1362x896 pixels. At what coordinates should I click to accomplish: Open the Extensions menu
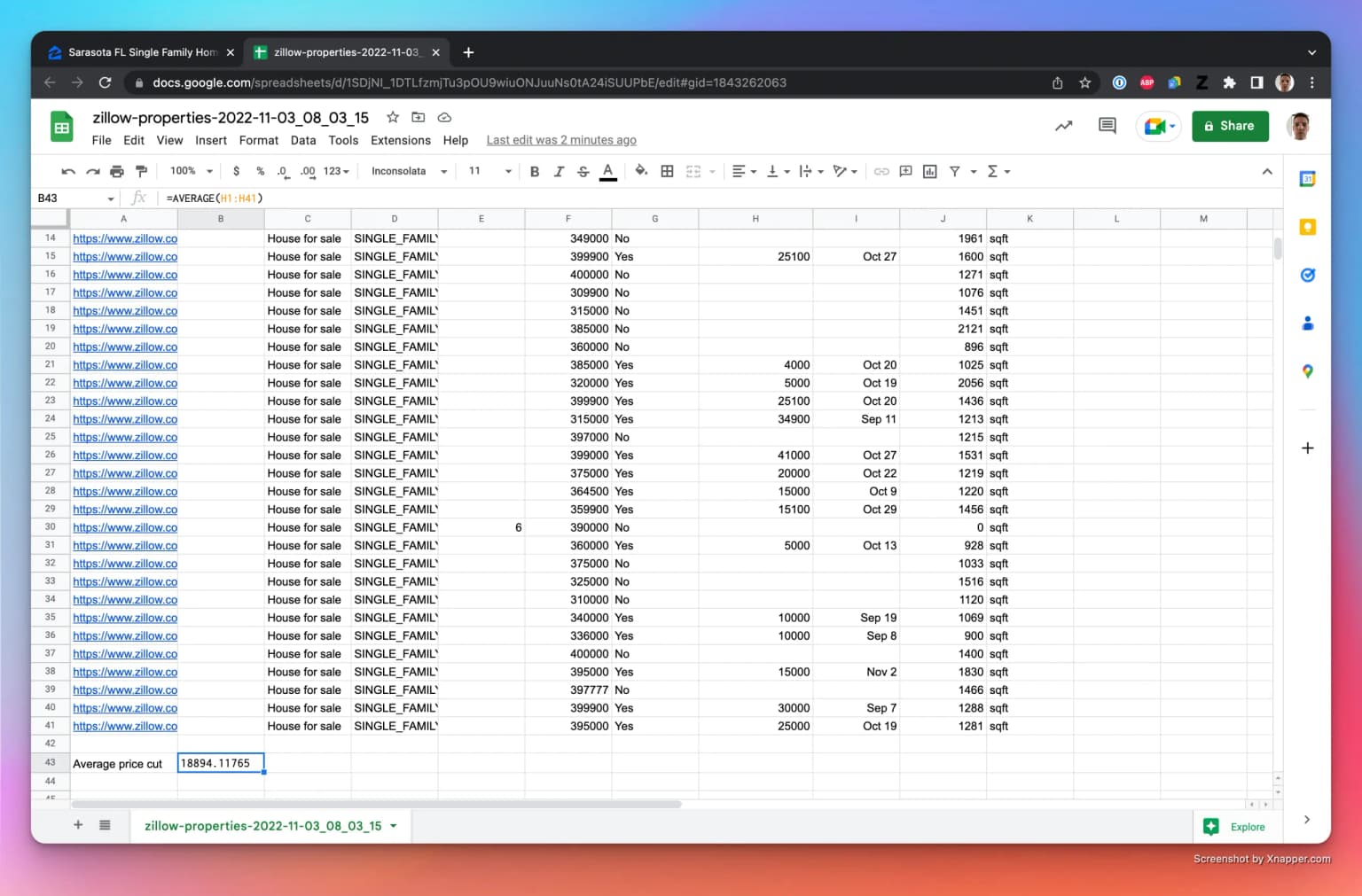point(401,141)
